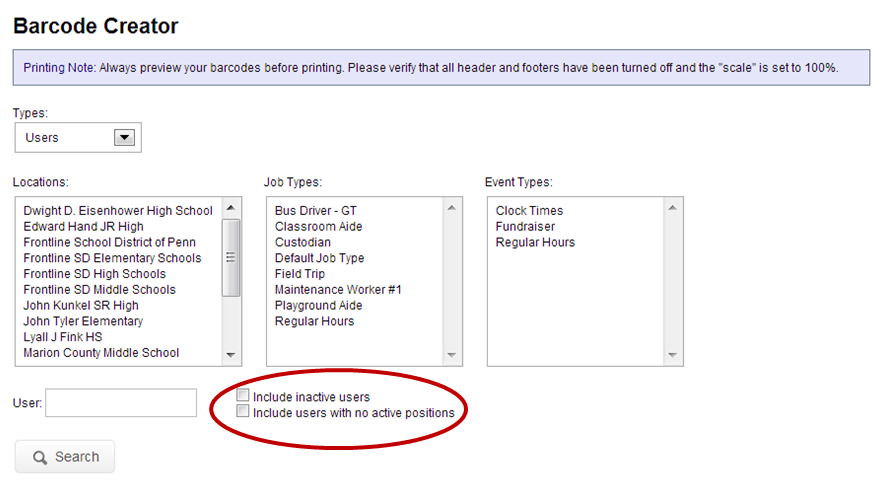Select John Kunkel SR High location
Viewport: 878px width, 485px height.
click(81, 305)
